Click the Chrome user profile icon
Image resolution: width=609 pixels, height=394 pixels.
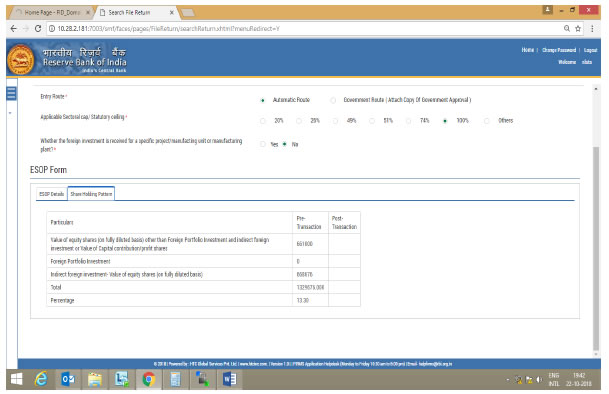548,10
